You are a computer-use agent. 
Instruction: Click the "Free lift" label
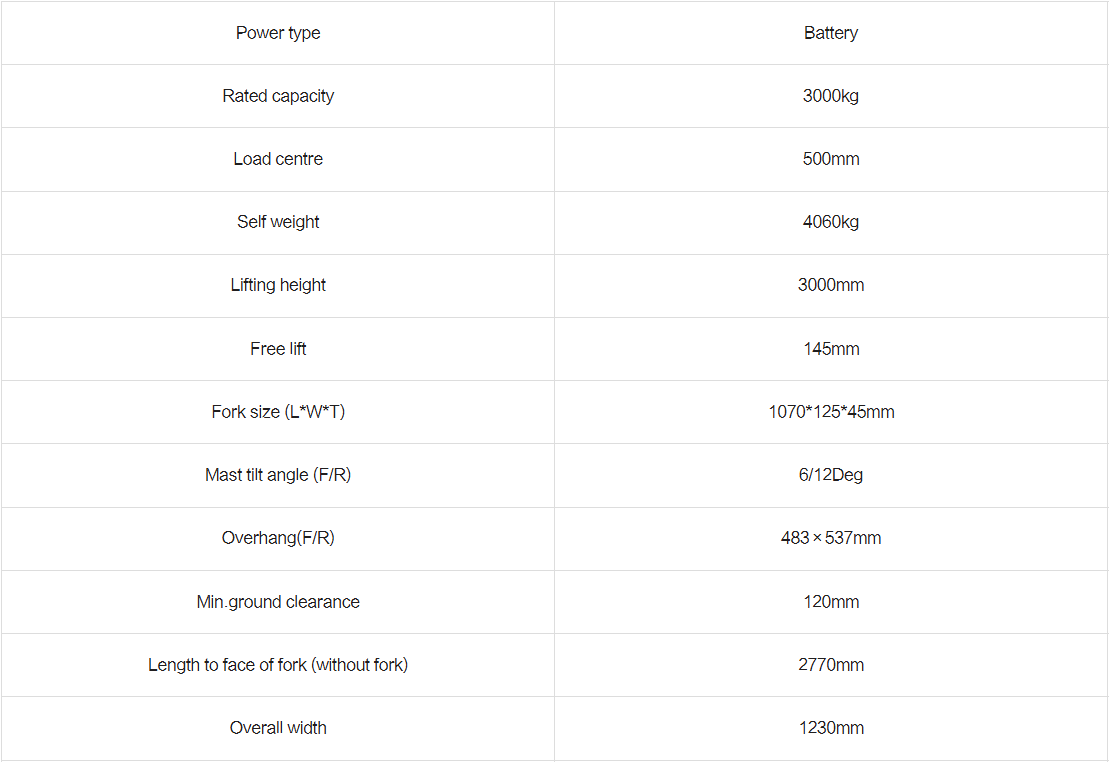(x=278, y=349)
